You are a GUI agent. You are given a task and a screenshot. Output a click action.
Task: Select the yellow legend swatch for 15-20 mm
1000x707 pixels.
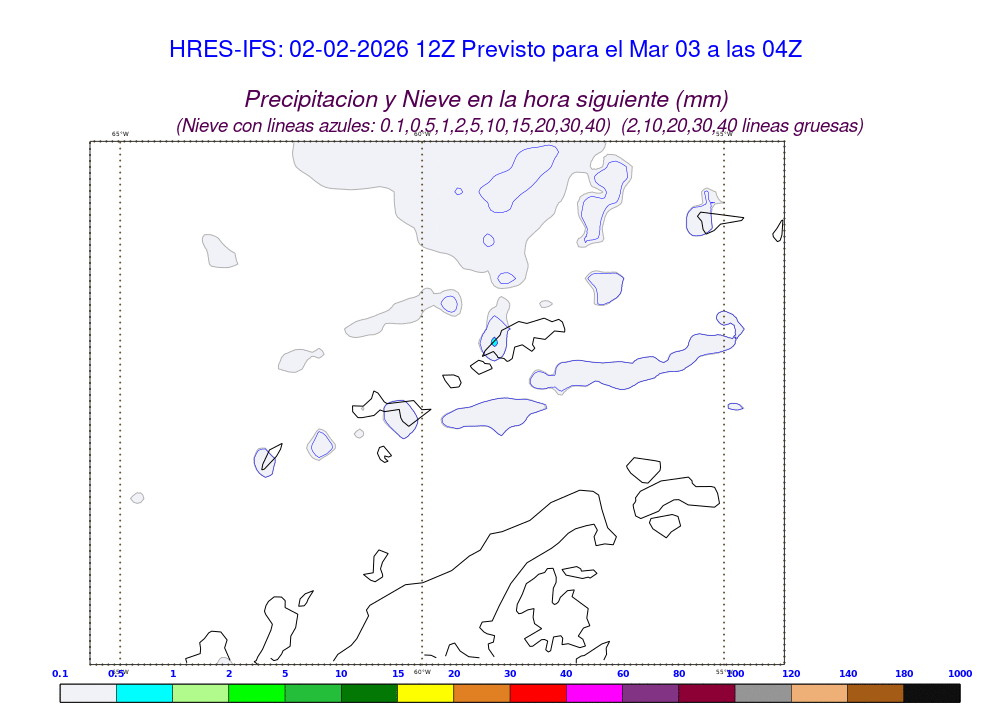pos(426,693)
